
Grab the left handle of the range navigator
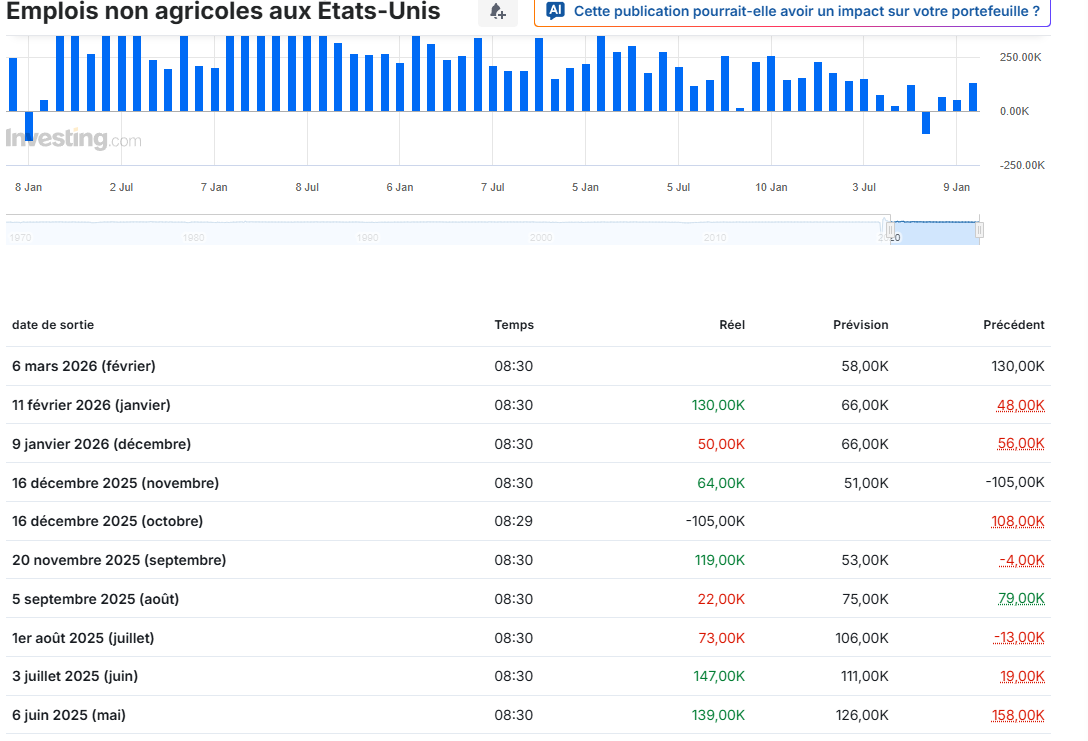890,230
